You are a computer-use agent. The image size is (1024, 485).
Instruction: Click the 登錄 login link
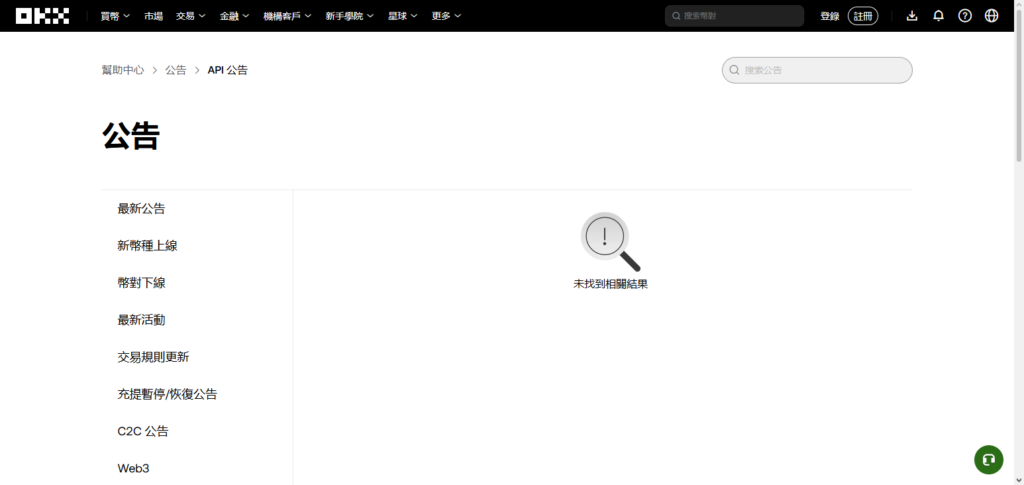[829, 16]
